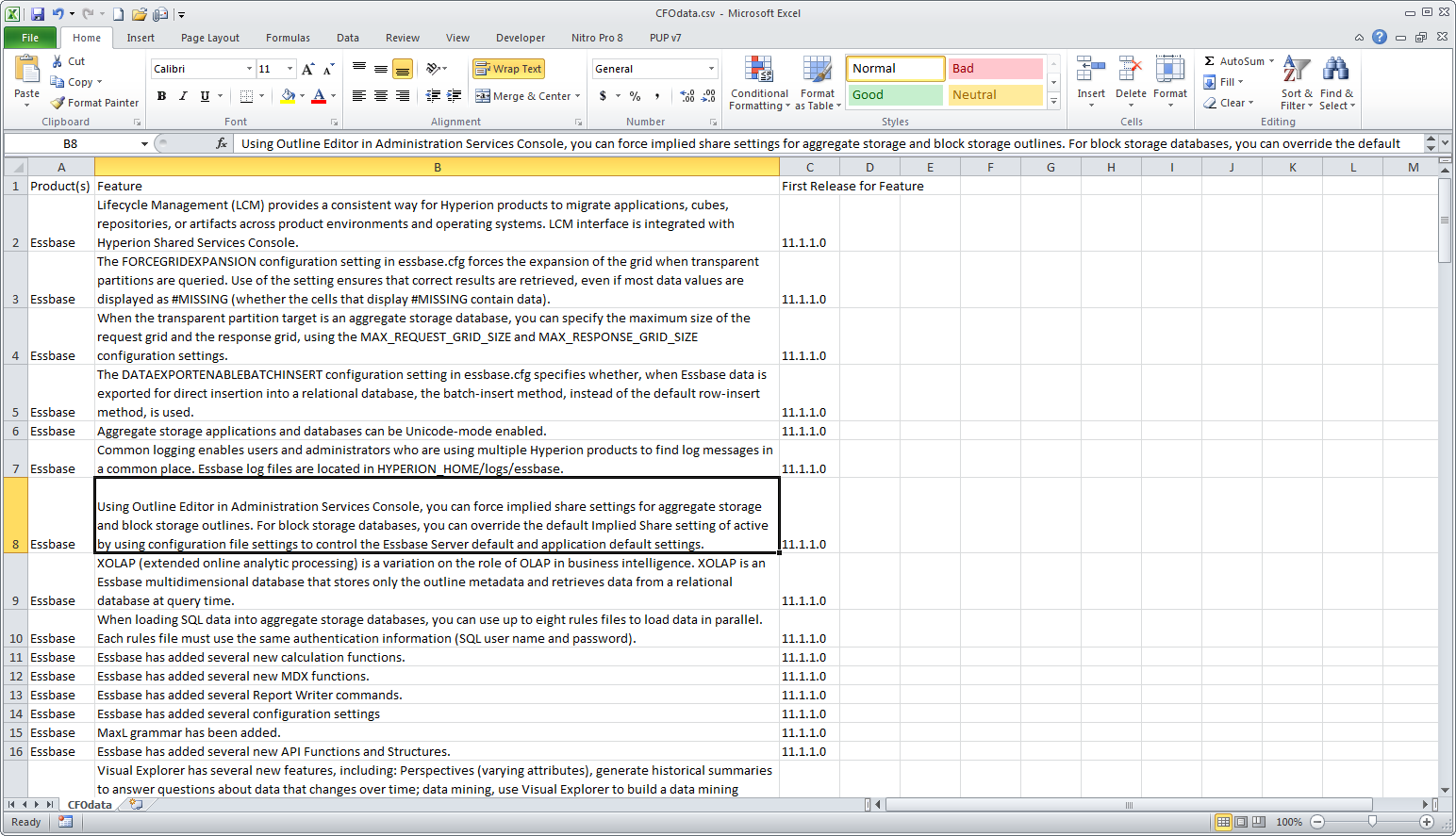The image size is (1456, 836).
Task: Open the font name Calibri dropdown
Action: point(249,69)
